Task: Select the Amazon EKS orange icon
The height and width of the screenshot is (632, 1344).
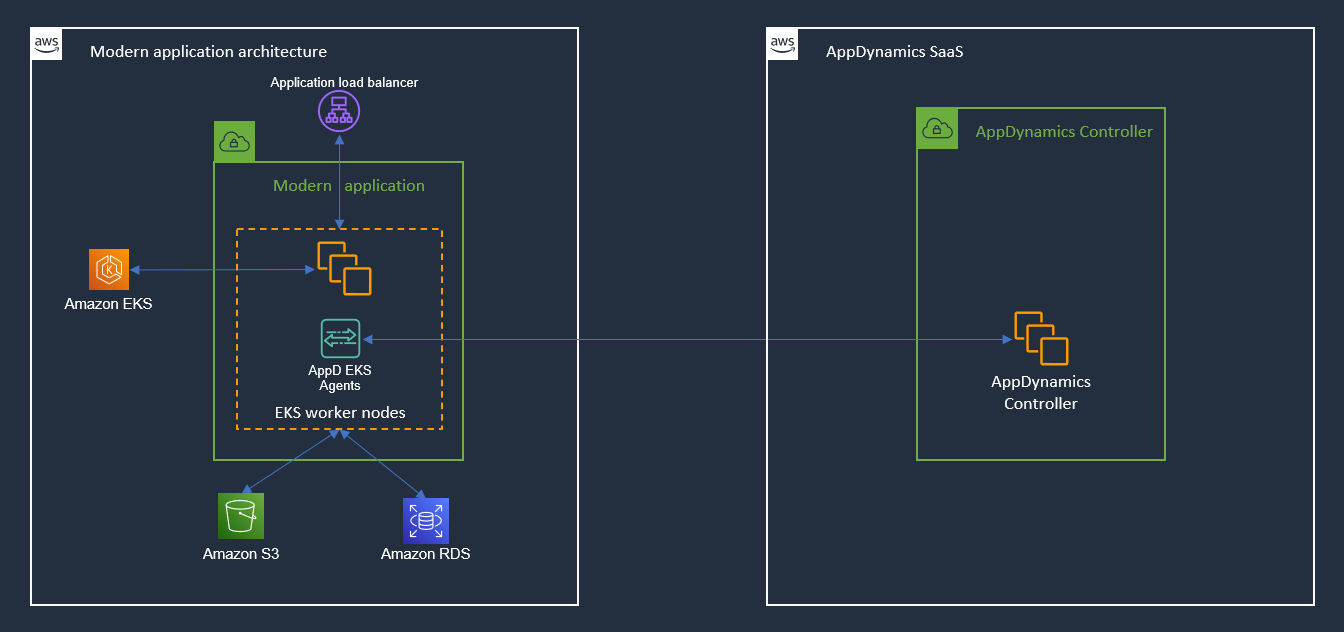Action: click(x=109, y=270)
